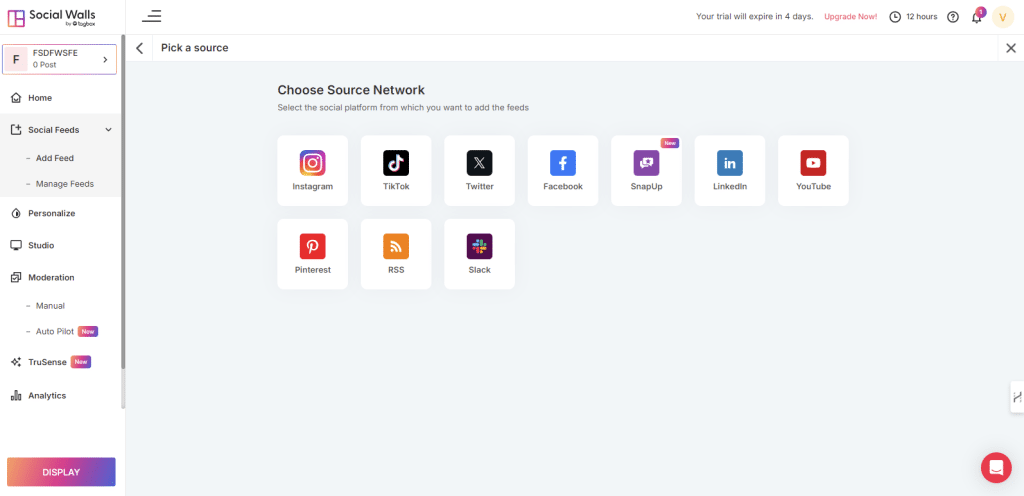Go to Add Feed submenu

pos(55,158)
